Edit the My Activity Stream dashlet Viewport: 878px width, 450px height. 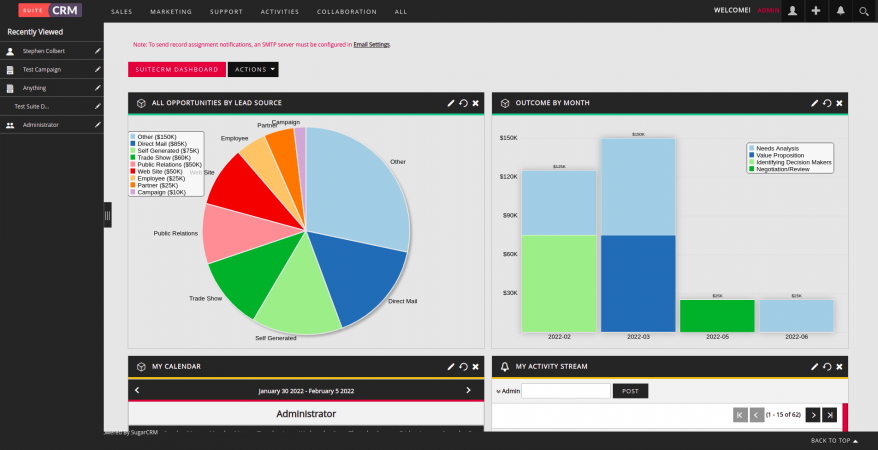tap(815, 367)
